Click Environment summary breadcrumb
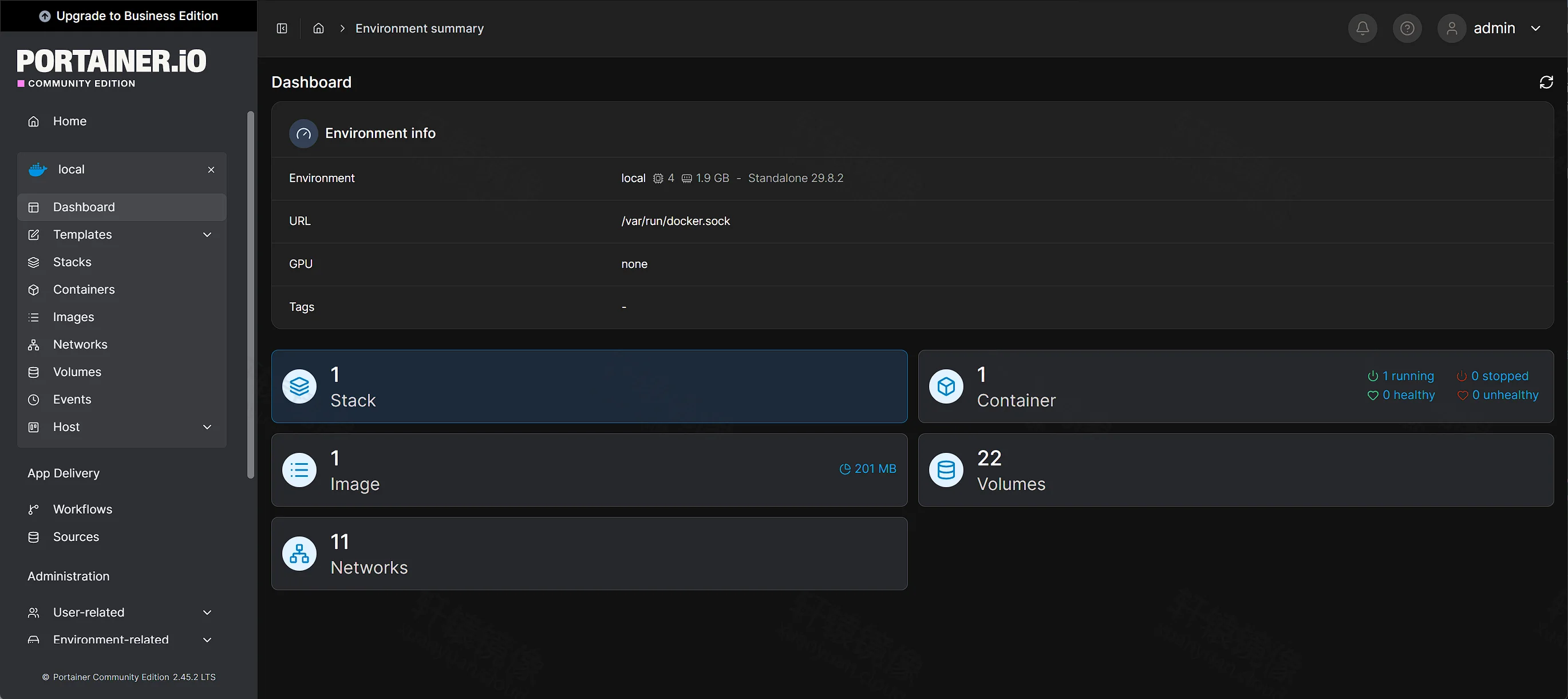 tap(420, 28)
